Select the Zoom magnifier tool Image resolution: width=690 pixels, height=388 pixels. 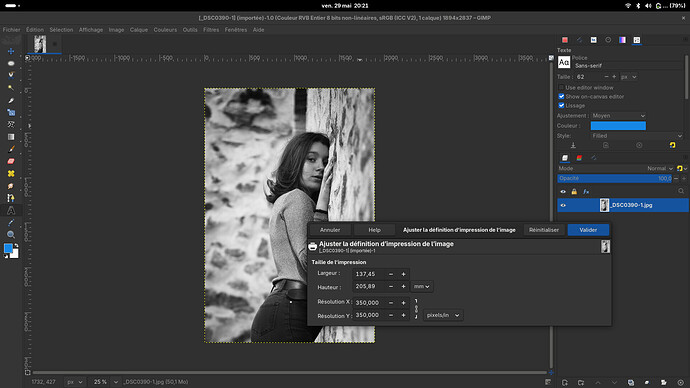tap(11, 234)
